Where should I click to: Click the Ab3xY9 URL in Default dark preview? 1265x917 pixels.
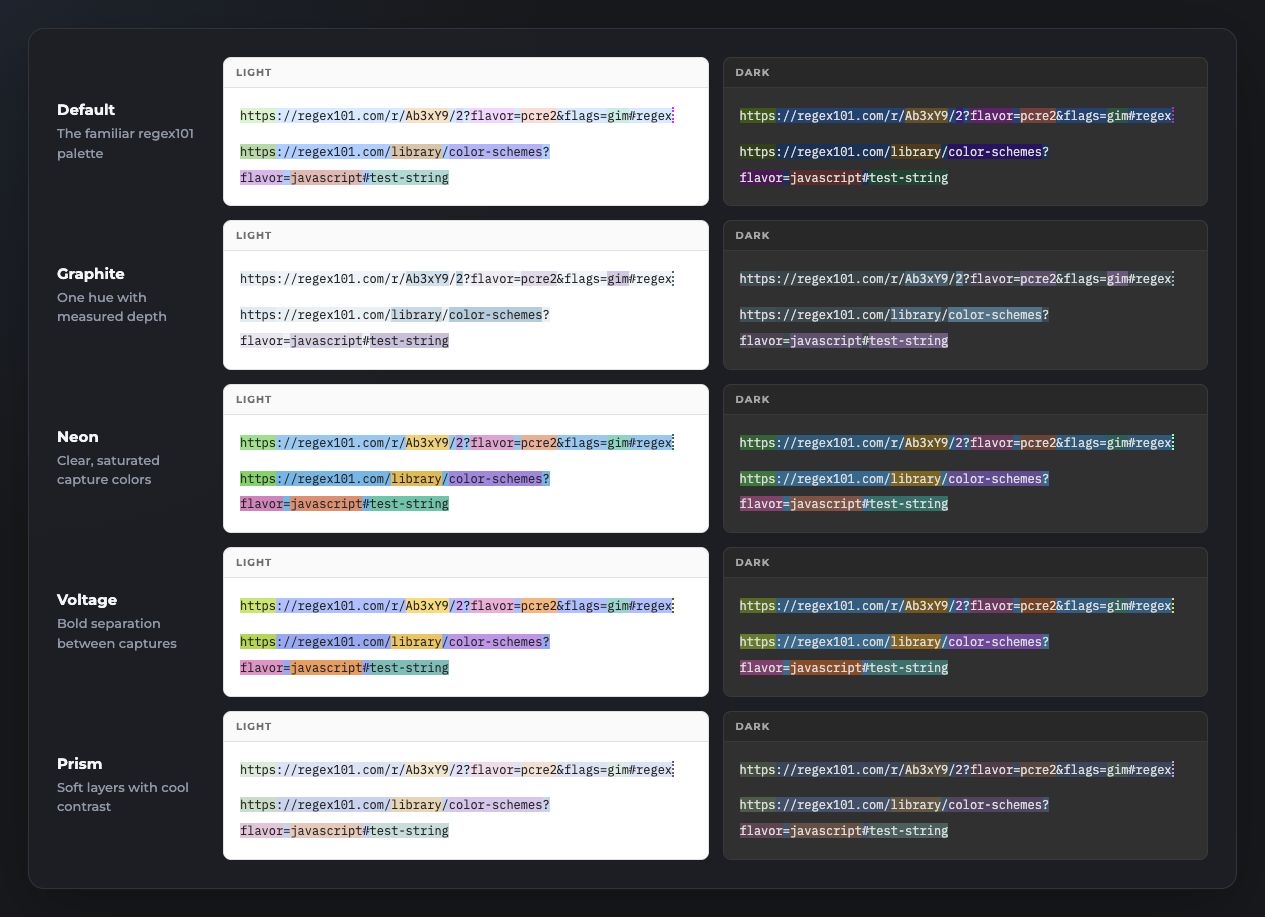(x=955, y=116)
